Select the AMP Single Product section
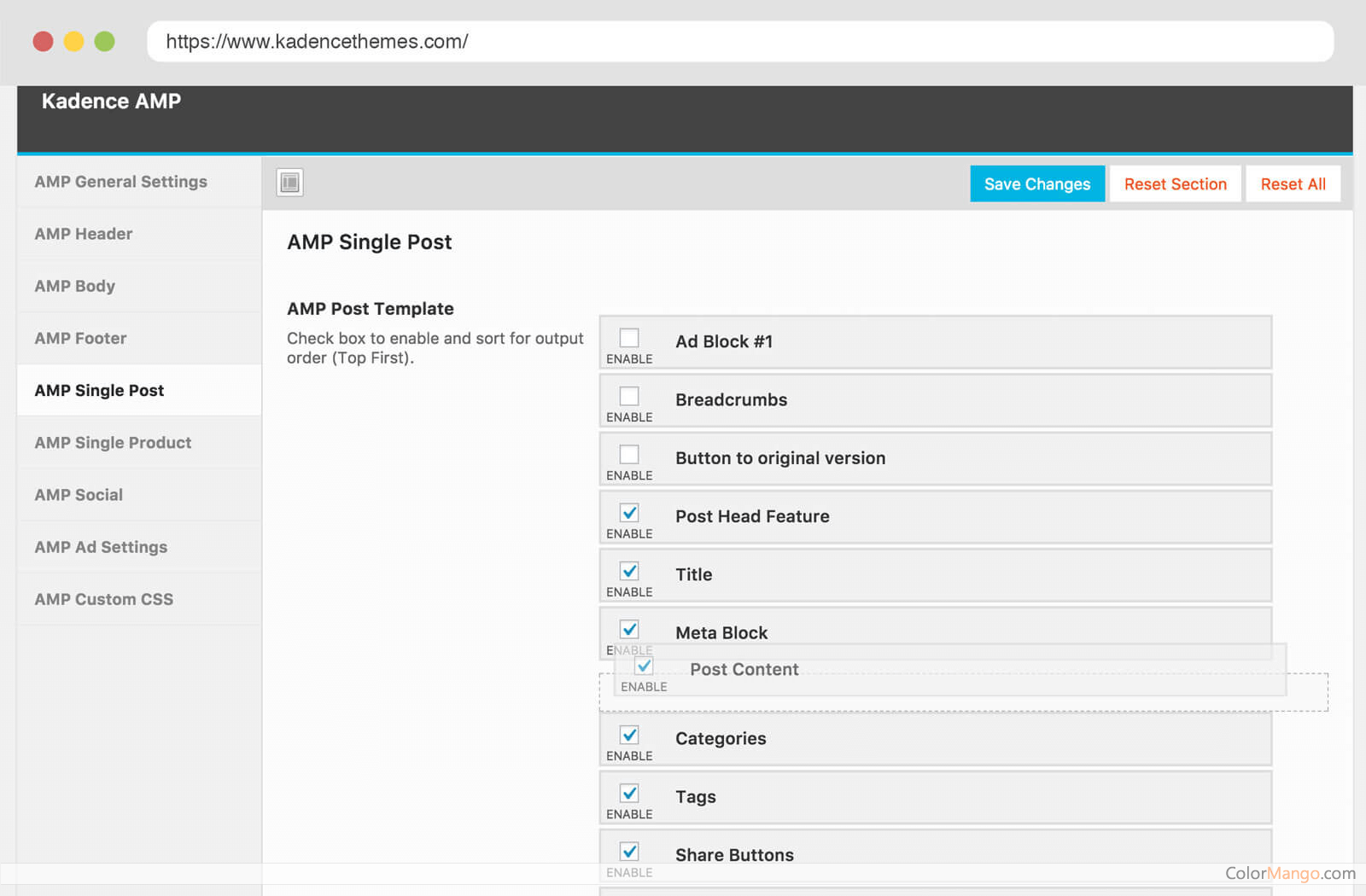Viewport: 1366px width, 896px height. (113, 442)
